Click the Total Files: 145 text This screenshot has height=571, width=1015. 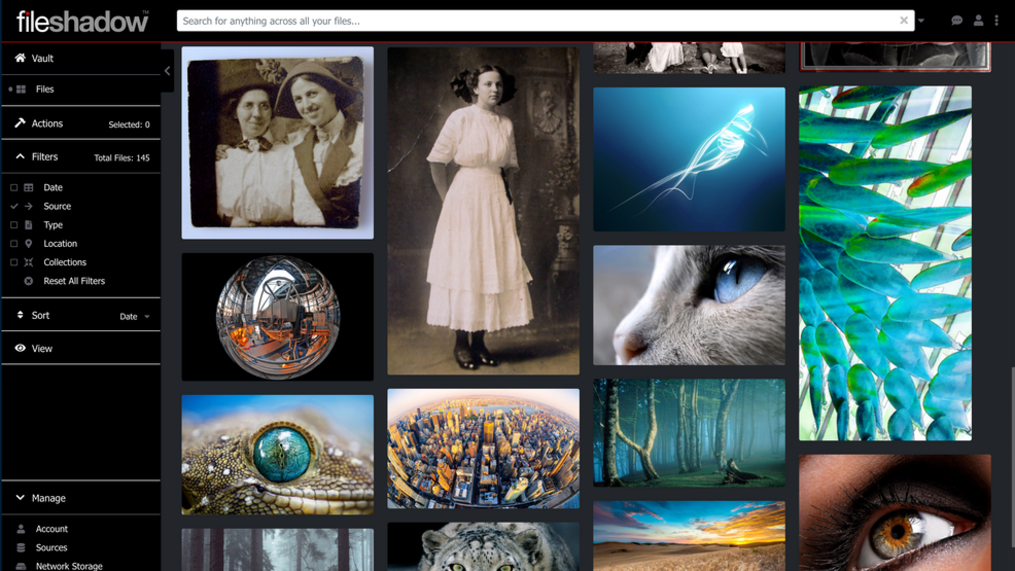point(122,158)
